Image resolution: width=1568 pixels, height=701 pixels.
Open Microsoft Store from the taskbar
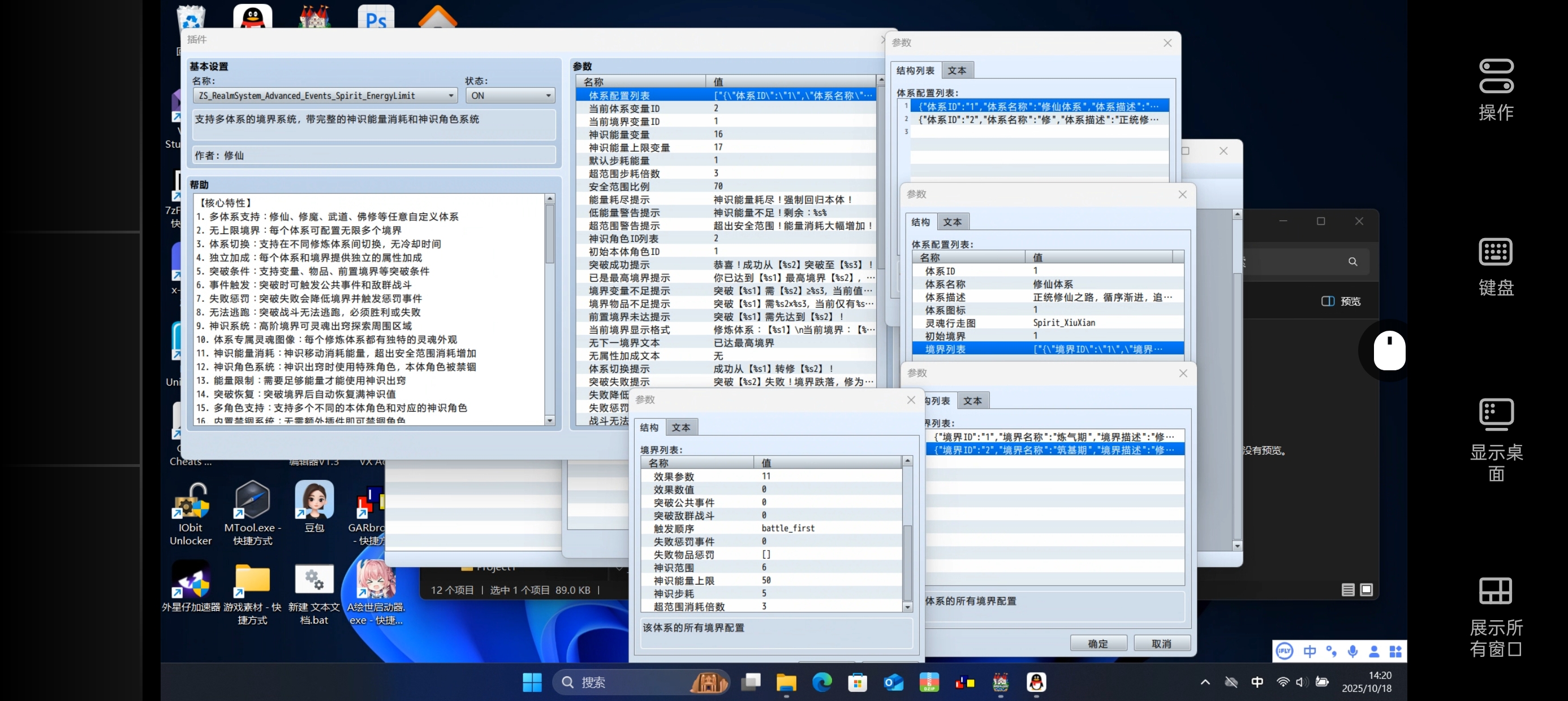pyautogui.click(x=857, y=682)
